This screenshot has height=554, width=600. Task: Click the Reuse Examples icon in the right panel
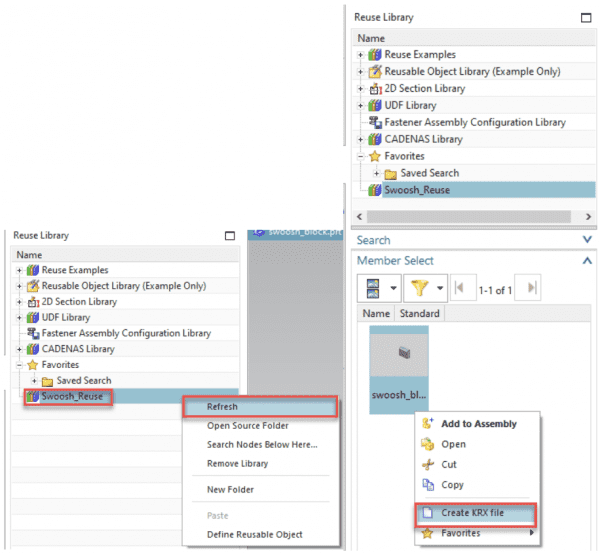pyautogui.click(x=375, y=55)
